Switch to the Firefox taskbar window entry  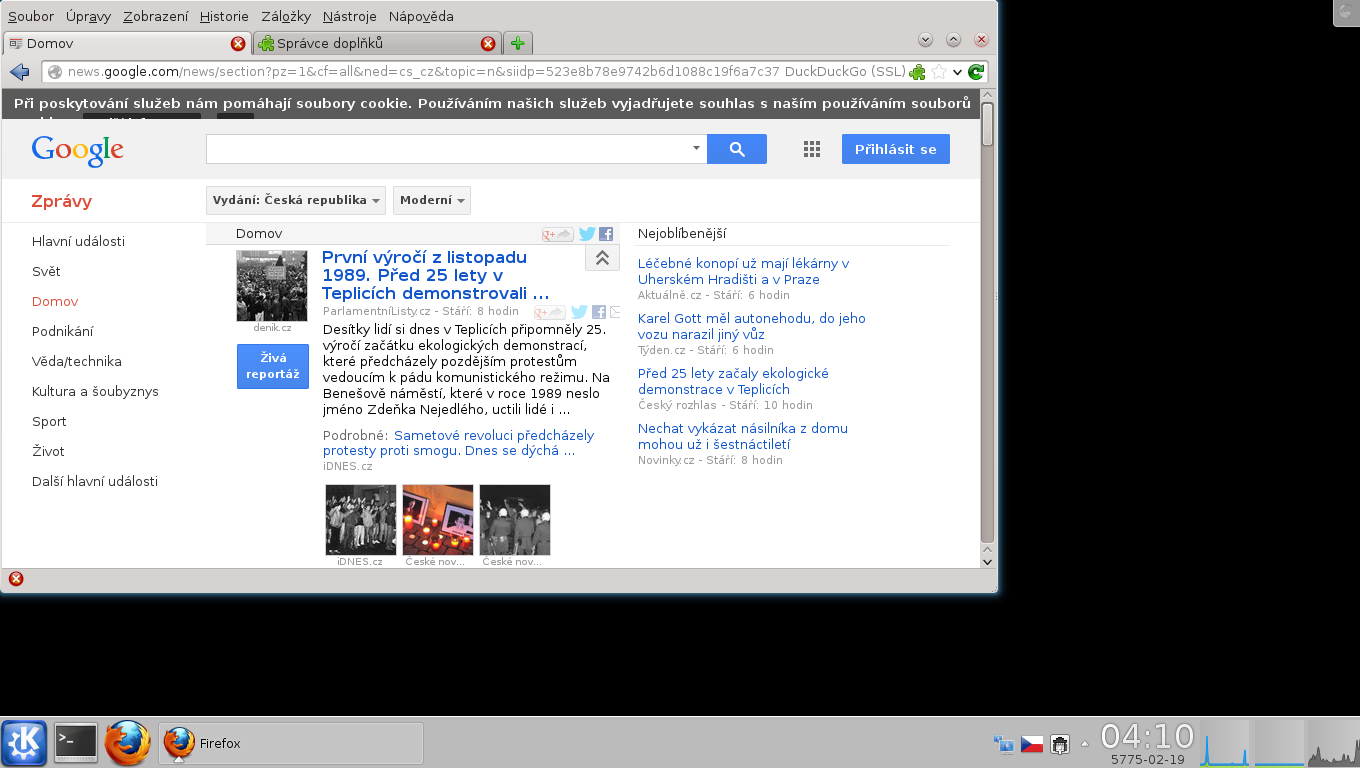291,743
